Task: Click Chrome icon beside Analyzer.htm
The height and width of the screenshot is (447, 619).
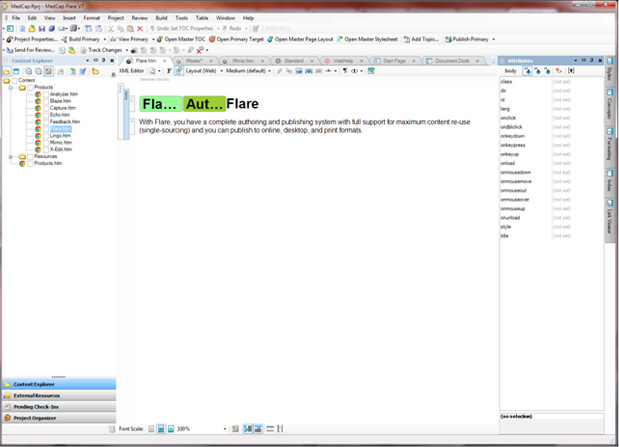Action: click(38, 94)
